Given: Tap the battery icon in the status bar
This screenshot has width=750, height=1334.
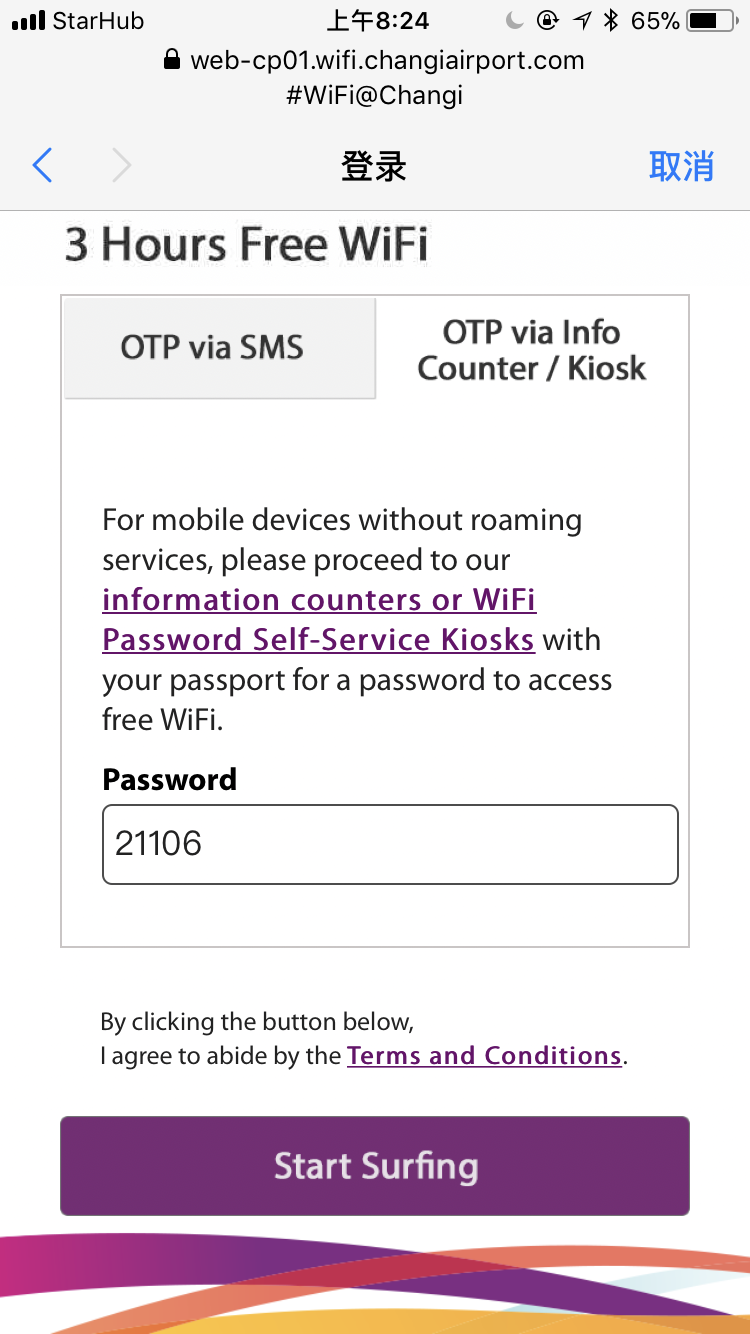Looking at the screenshot, I should point(710,21).
